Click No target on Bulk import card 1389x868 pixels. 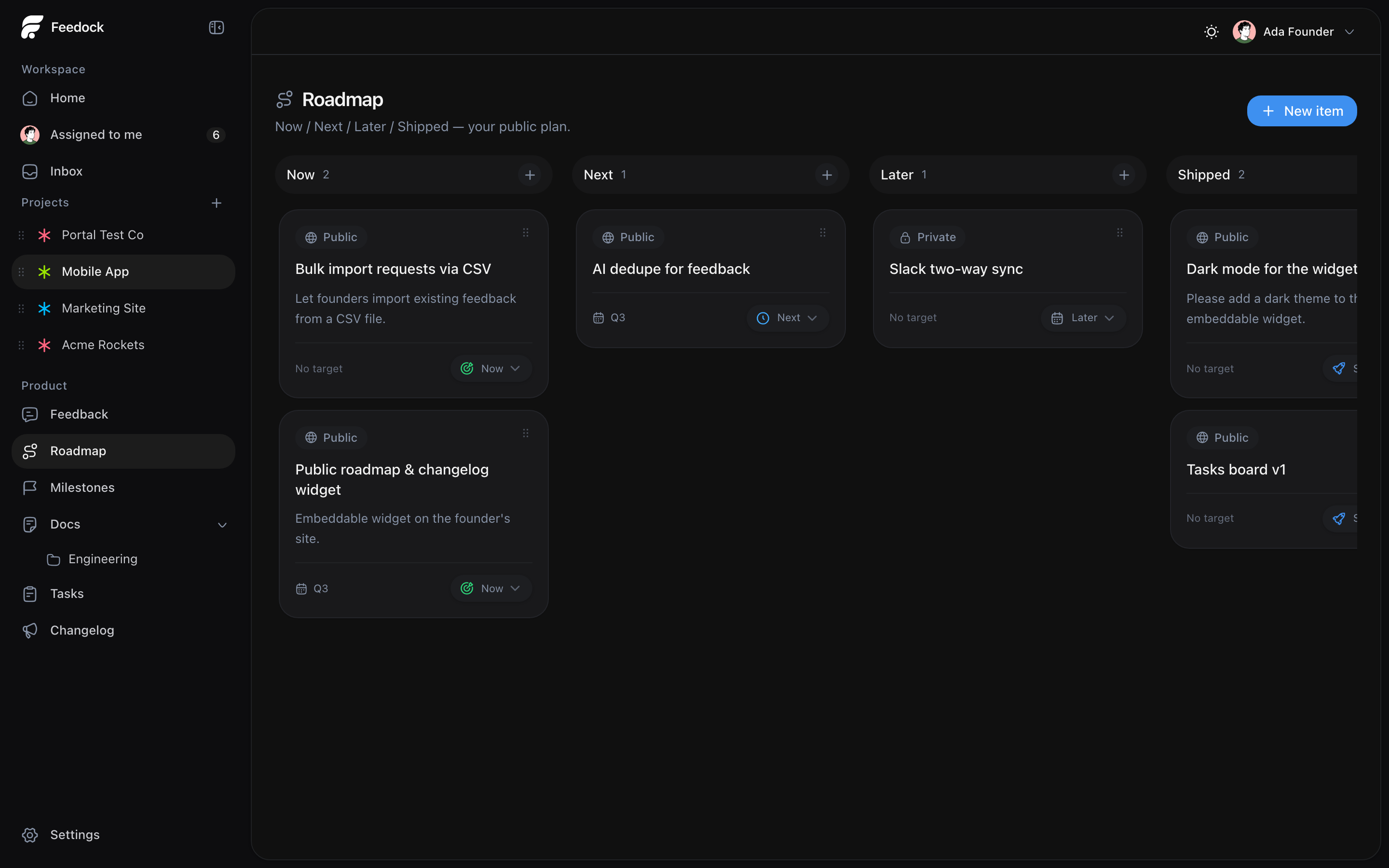[x=318, y=368]
